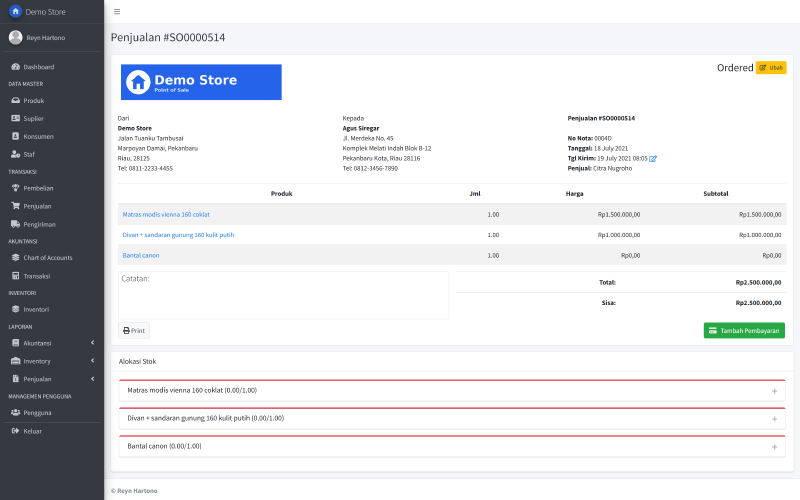This screenshot has height=500, width=800.
Task: Select customer name Agus Siregar
Action: point(361,128)
